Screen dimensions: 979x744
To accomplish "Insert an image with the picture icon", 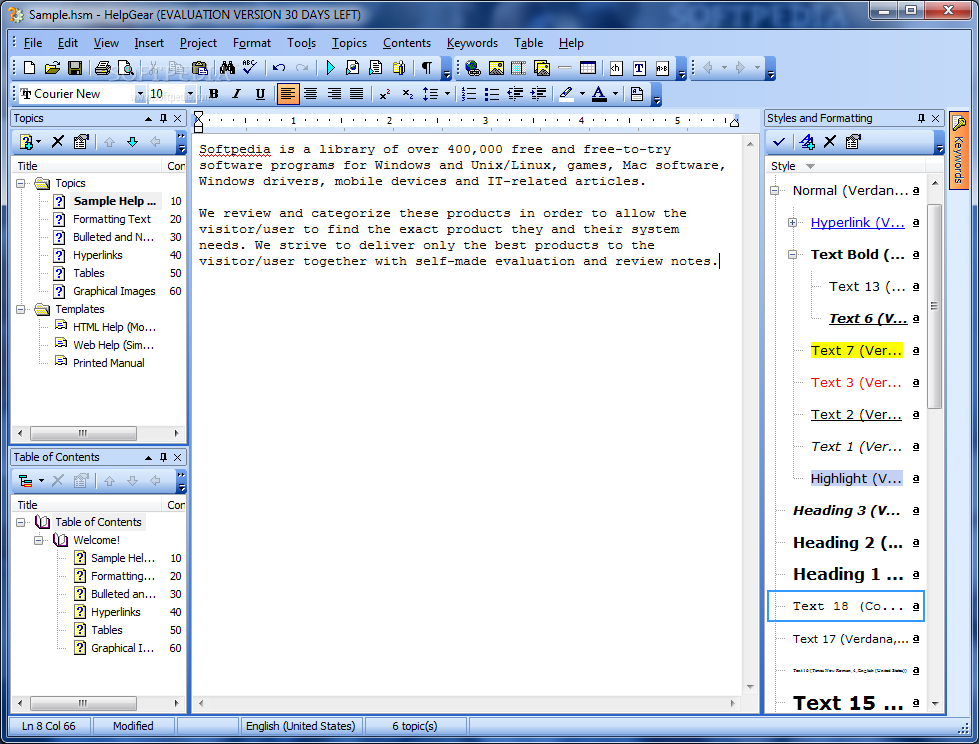I will pos(496,68).
